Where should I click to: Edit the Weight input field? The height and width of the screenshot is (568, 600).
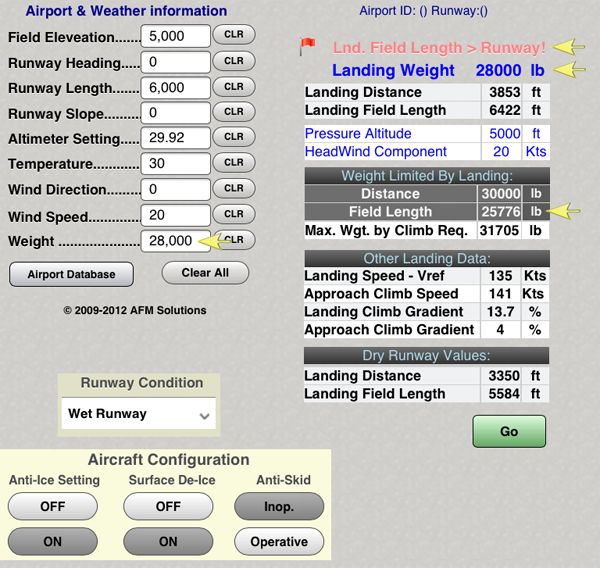[x=176, y=241]
